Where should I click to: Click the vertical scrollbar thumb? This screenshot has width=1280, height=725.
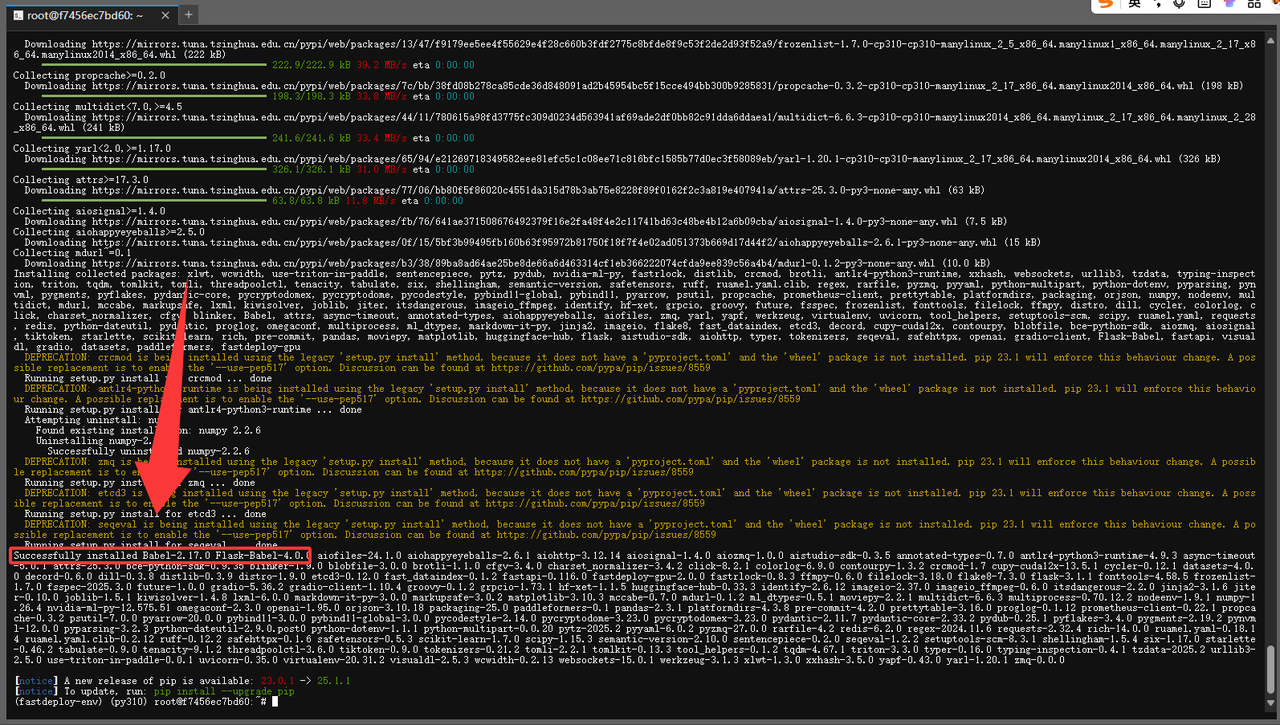point(1272,670)
